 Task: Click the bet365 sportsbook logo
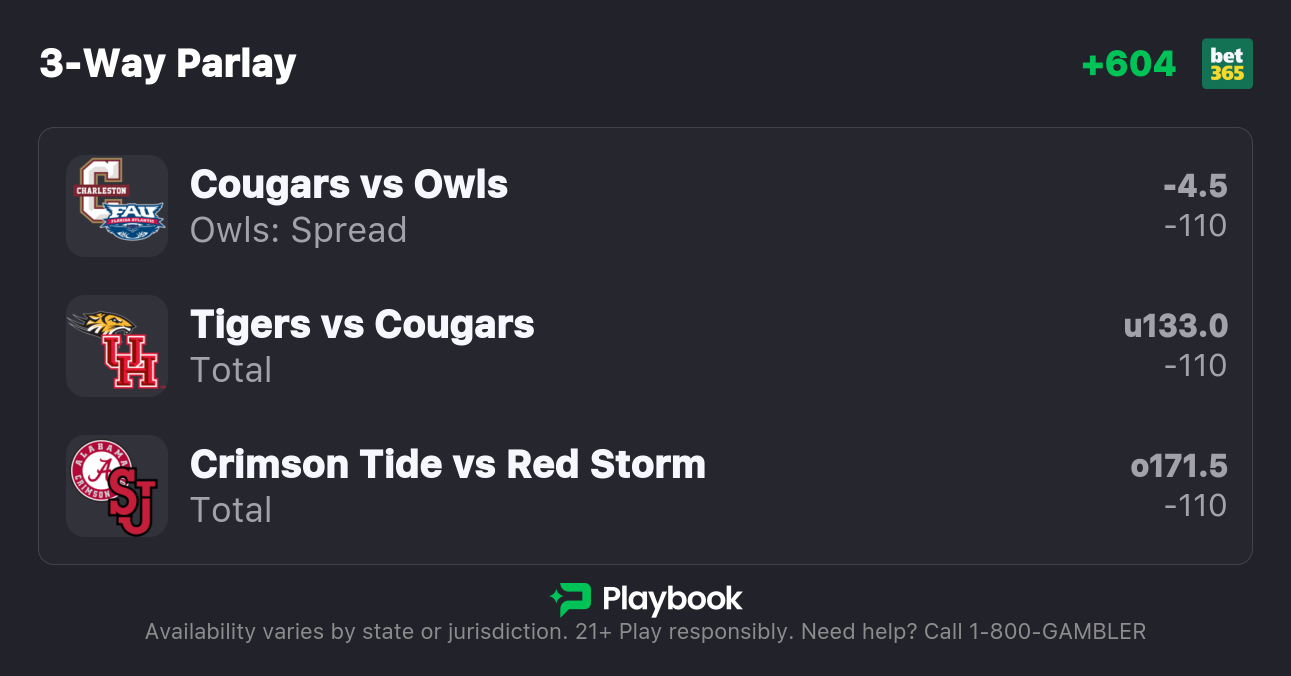(1227, 64)
